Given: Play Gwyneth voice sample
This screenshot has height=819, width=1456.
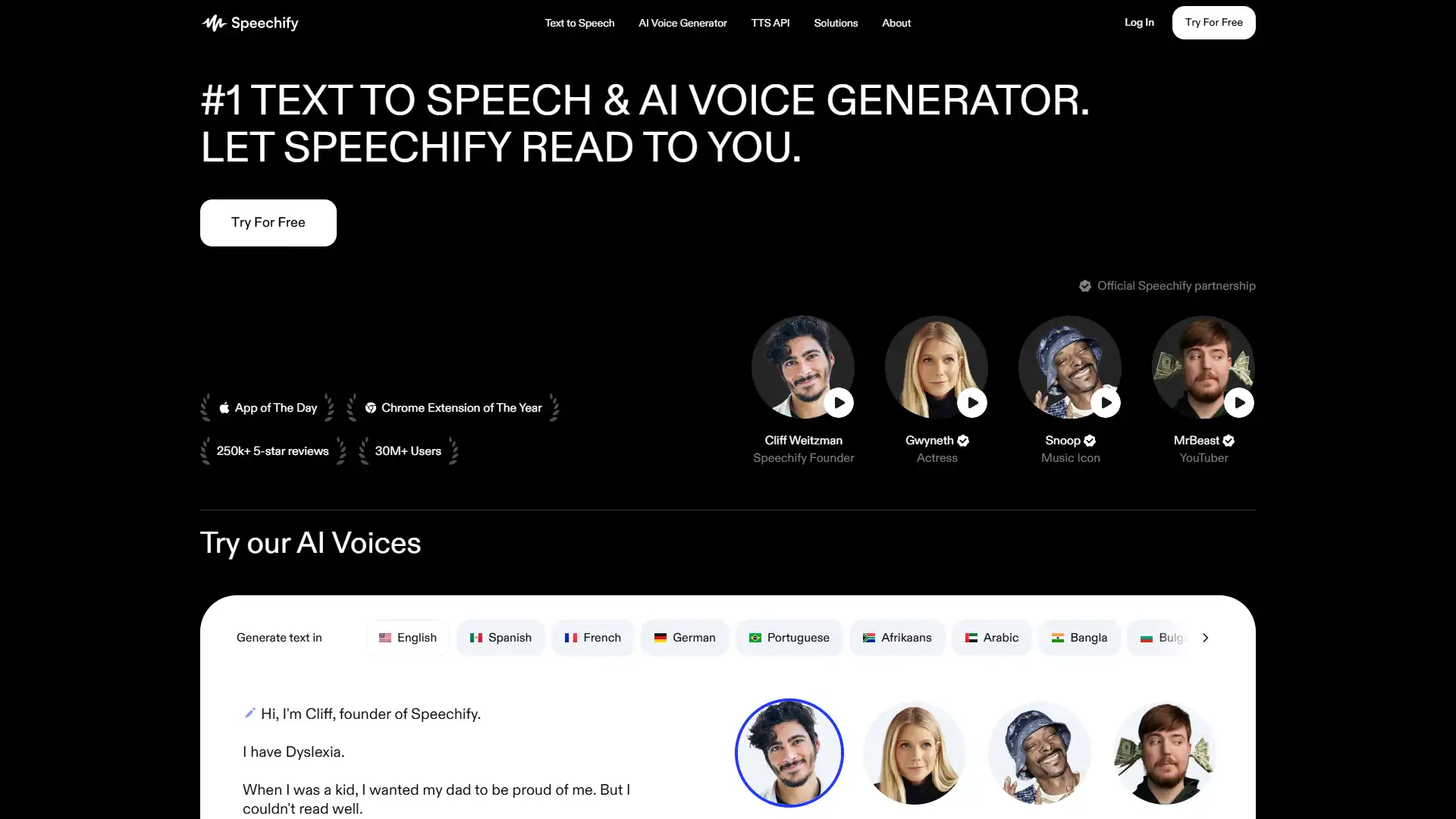Looking at the screenshot, I should [971, 402].
